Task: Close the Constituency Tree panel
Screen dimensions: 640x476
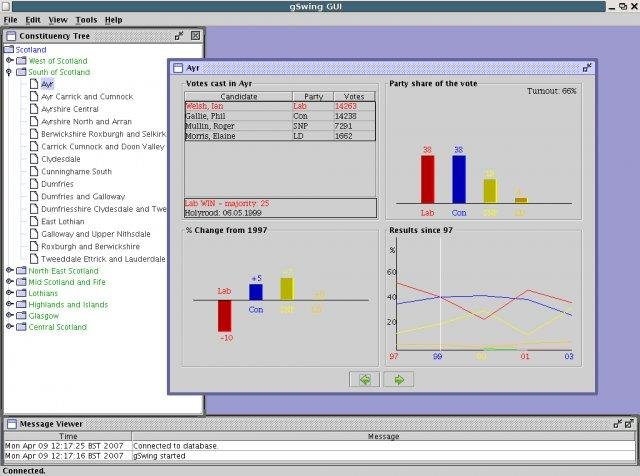Action: tap(196, 36)
